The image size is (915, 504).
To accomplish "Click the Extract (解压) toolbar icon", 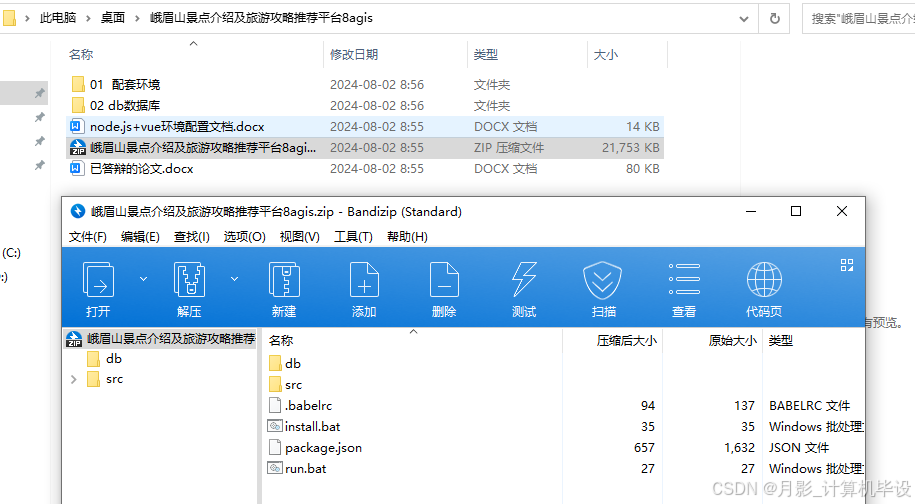I will 189,280.
